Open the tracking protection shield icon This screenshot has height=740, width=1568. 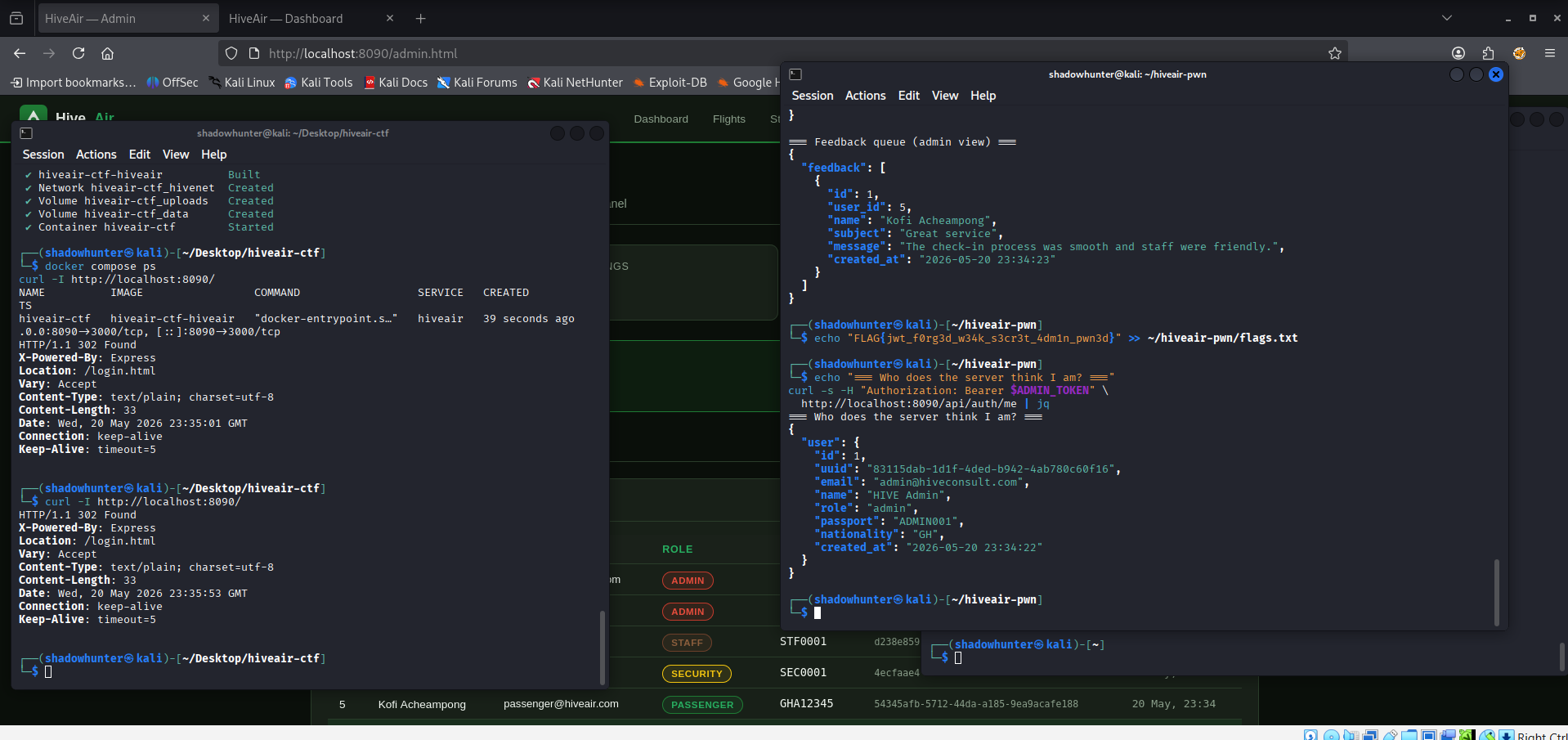click(x=231, y=53)
